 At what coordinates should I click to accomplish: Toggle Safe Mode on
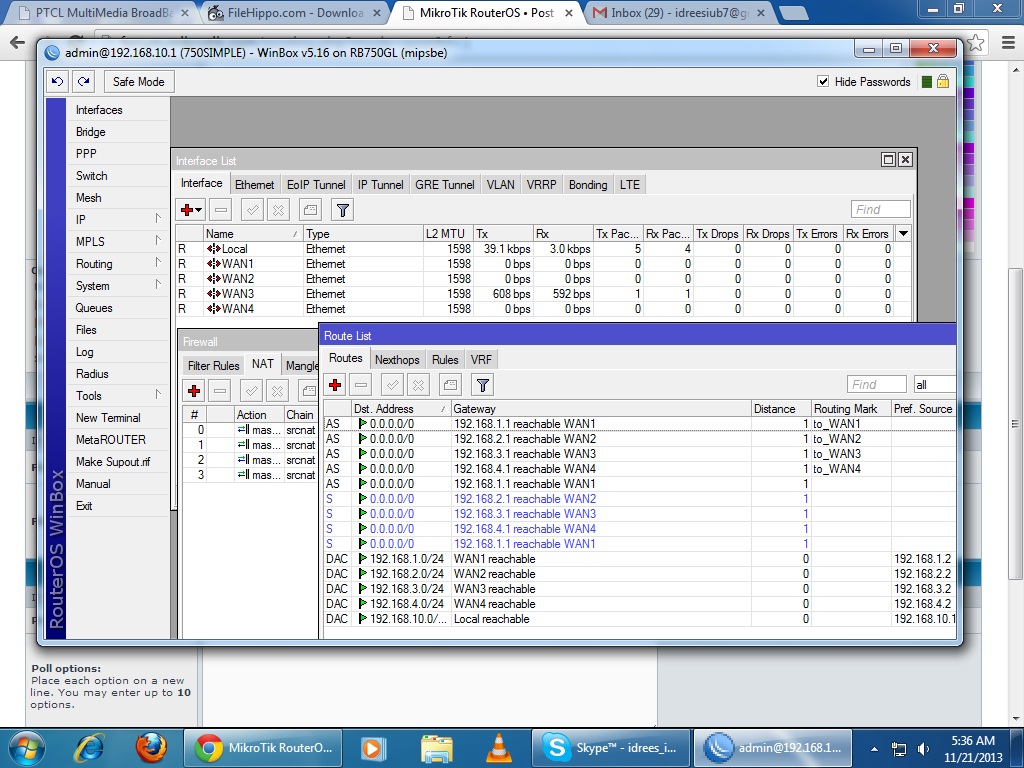pos(139,82)
